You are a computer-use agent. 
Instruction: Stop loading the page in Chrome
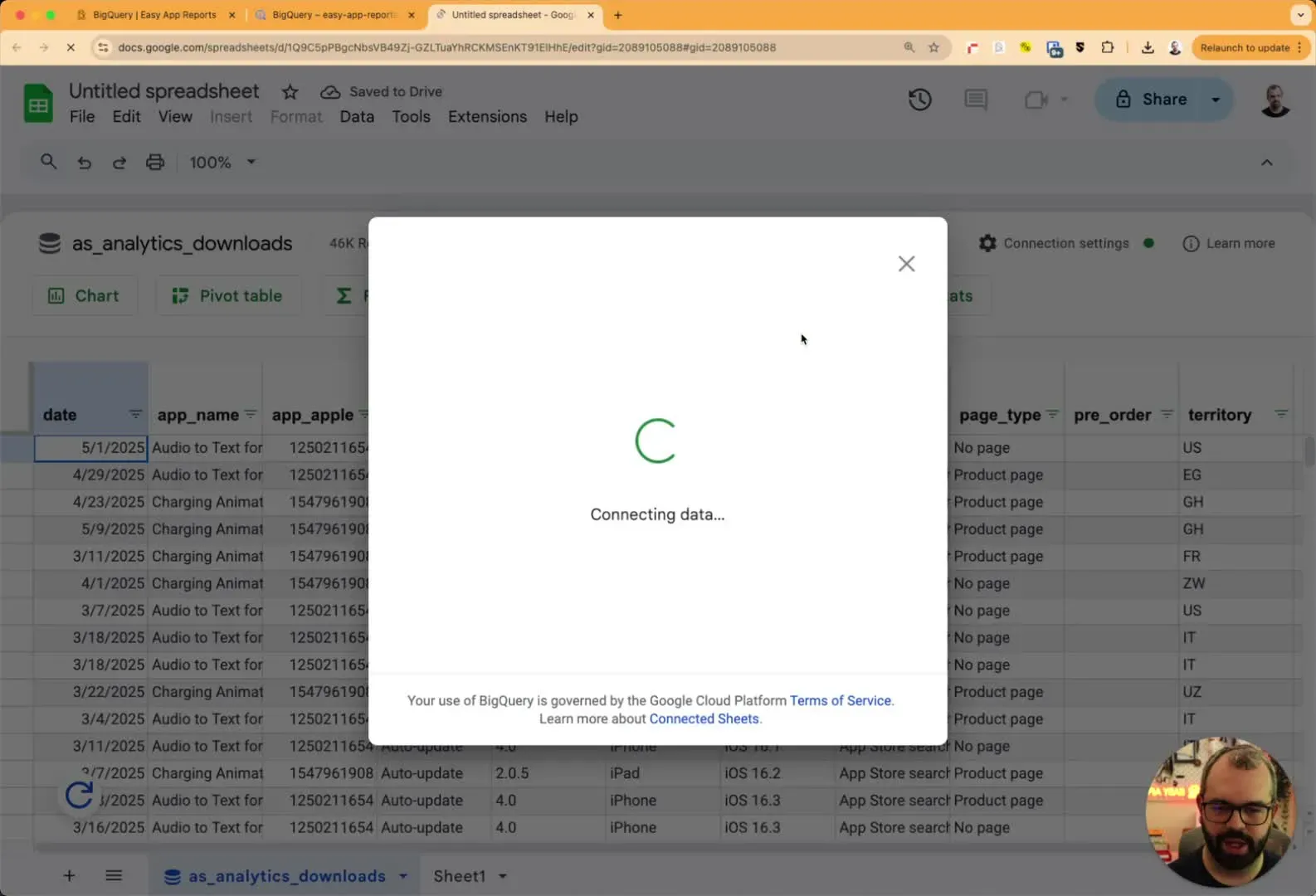pyautogui.click(x=71, y=47)
